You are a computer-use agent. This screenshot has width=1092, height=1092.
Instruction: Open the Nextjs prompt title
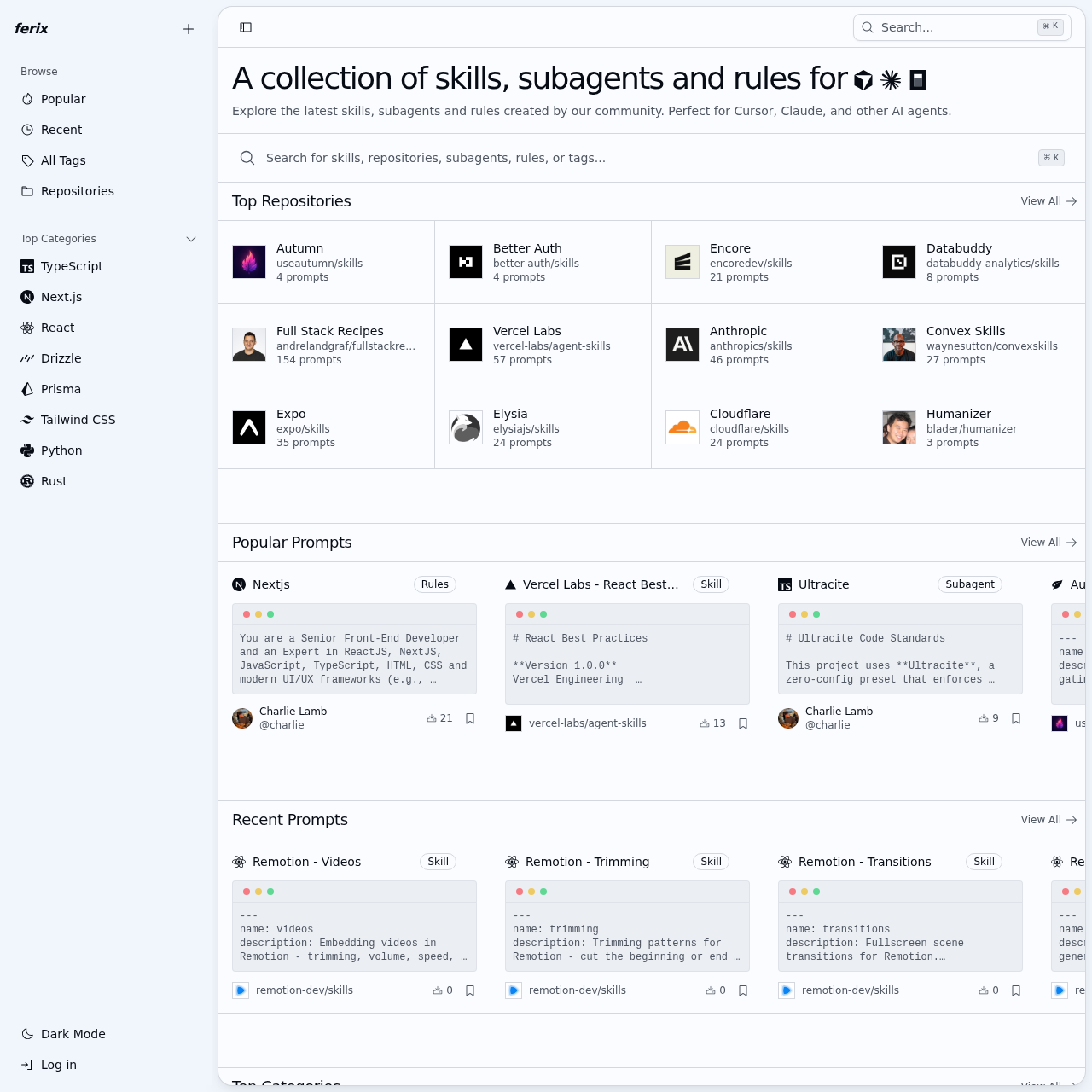pos(271,584)
